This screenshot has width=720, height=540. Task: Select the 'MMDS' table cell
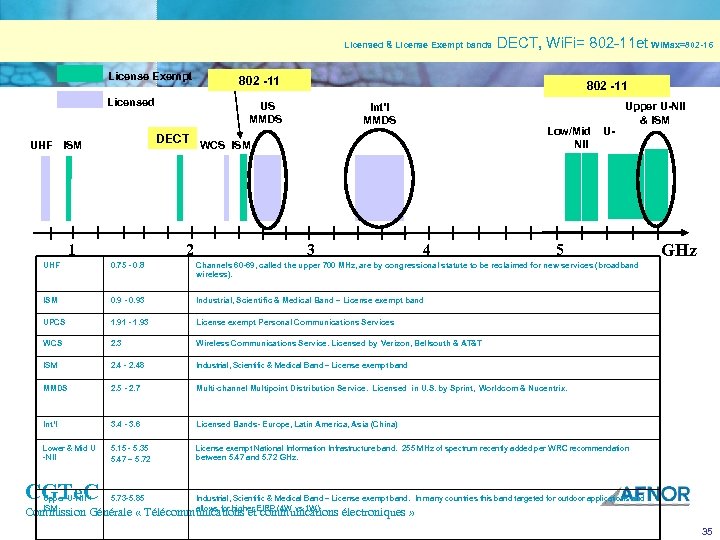point(55,388)
